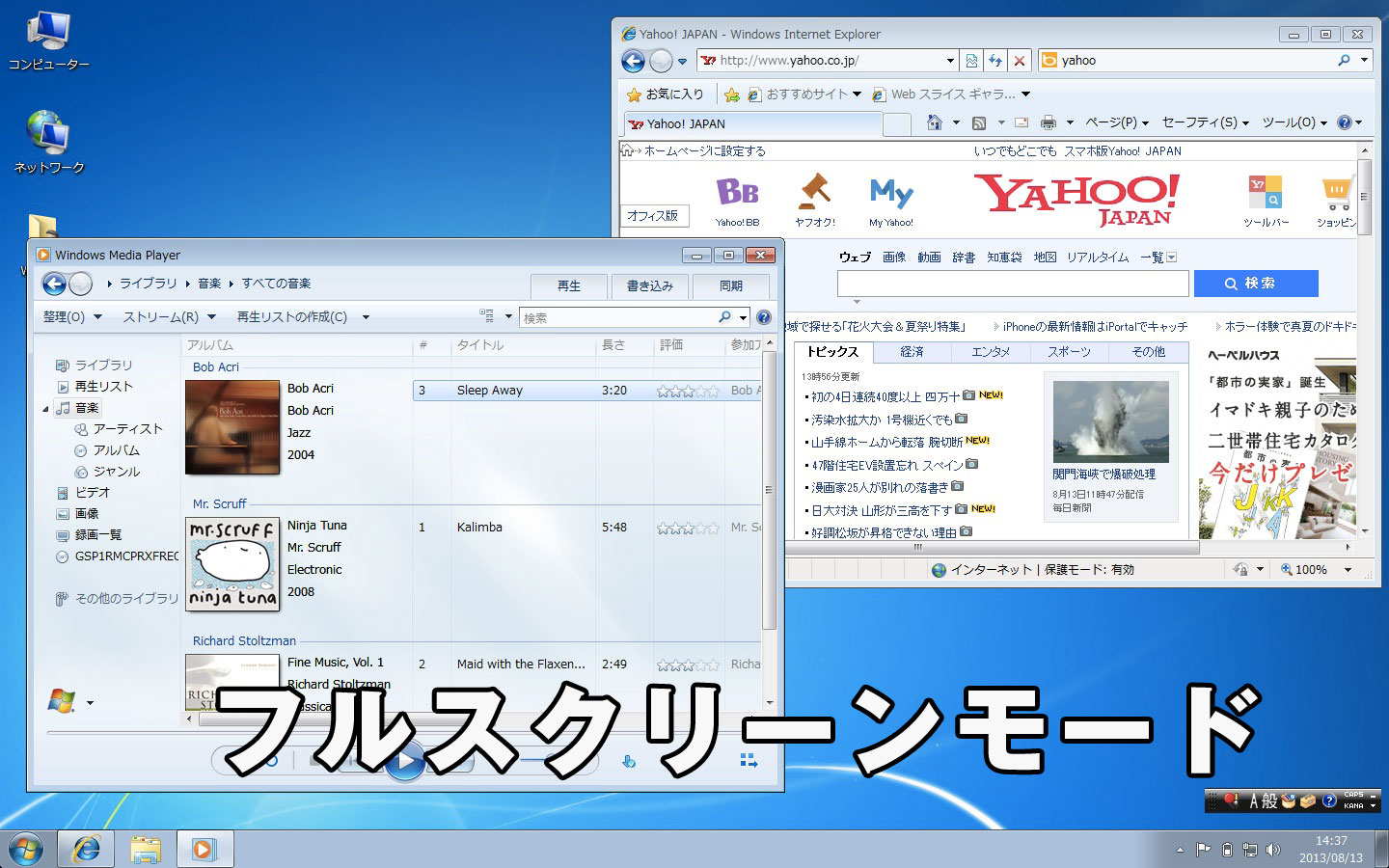1389x868 pixels.
Task: Click the IME input mode 'A' indicator
Action: pyautogui.click(x=1254, y=800)
